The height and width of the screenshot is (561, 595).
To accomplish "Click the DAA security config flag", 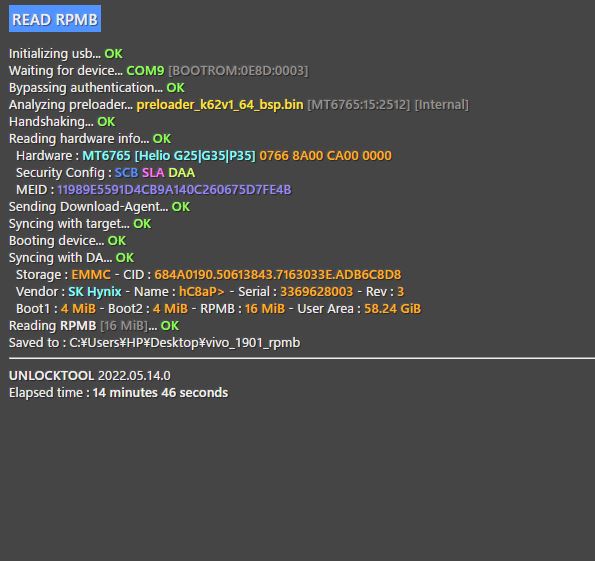I will [181, 173].
